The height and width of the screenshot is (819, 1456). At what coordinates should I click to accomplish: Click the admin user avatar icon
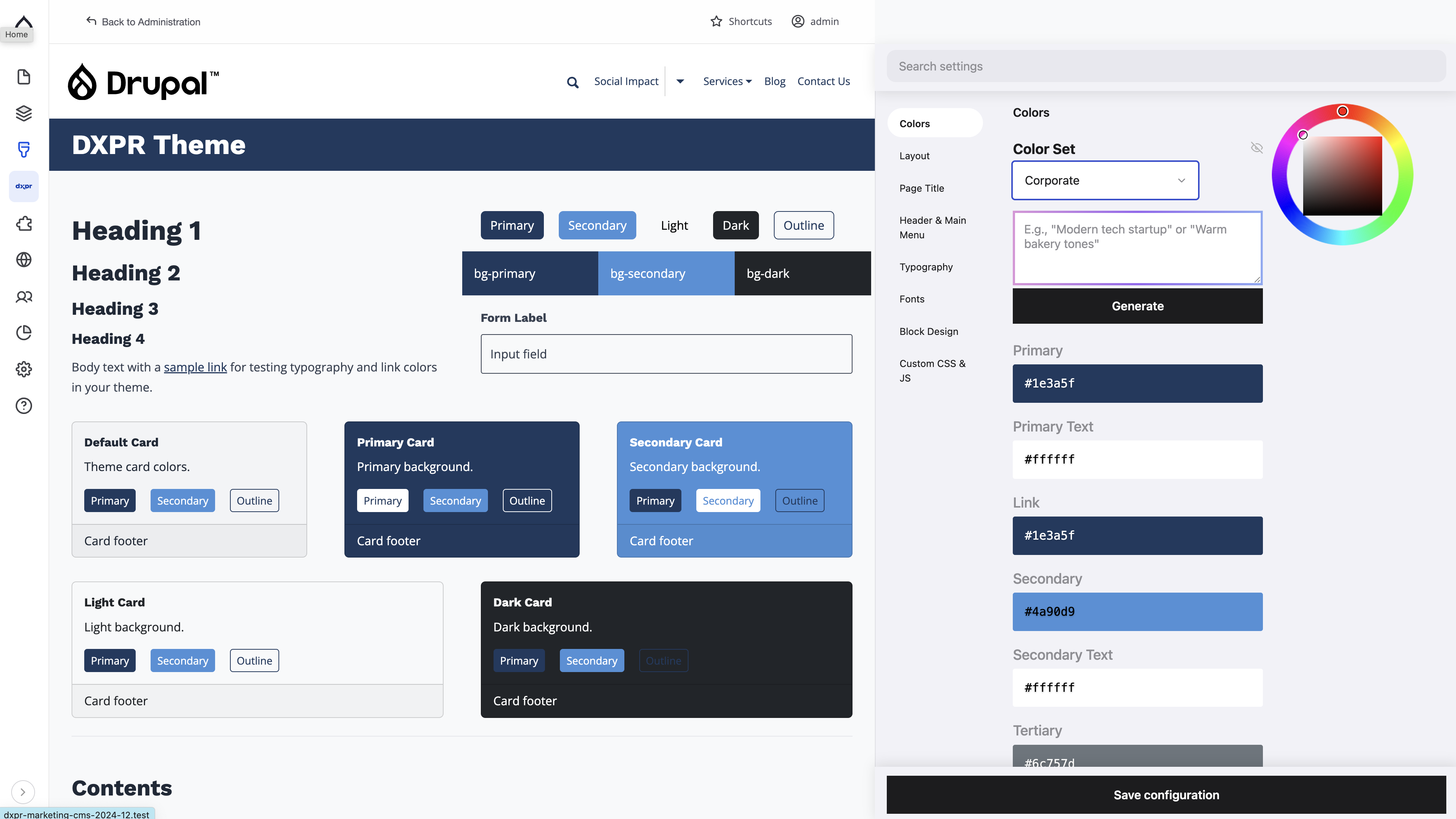pos(798,22)
